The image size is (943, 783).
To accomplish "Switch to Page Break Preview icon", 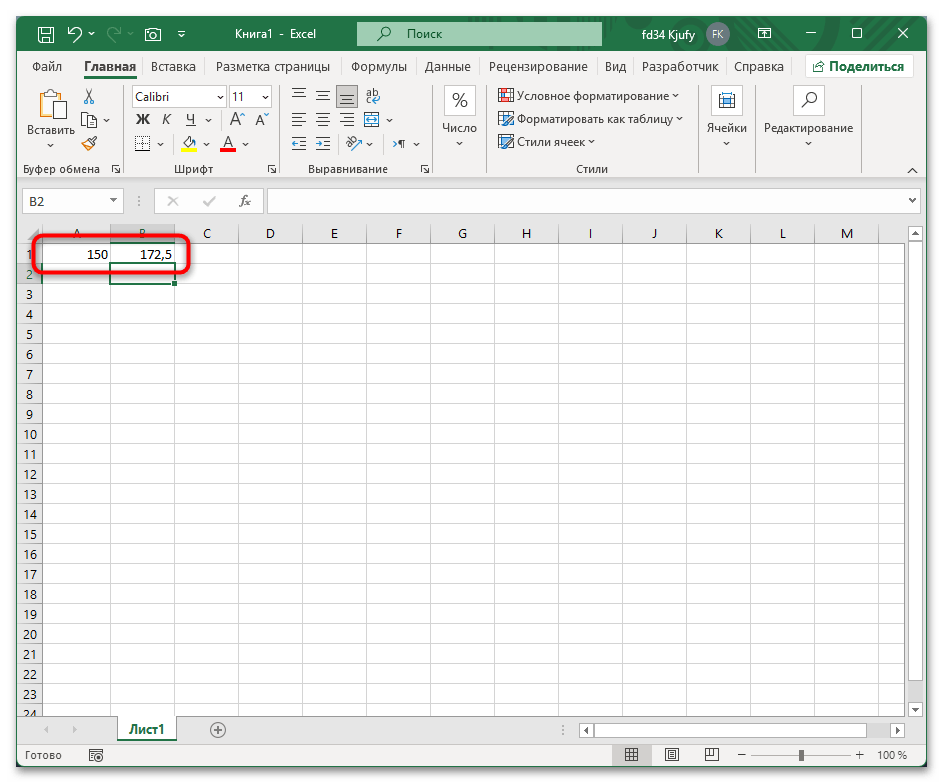I will (711, 754).
